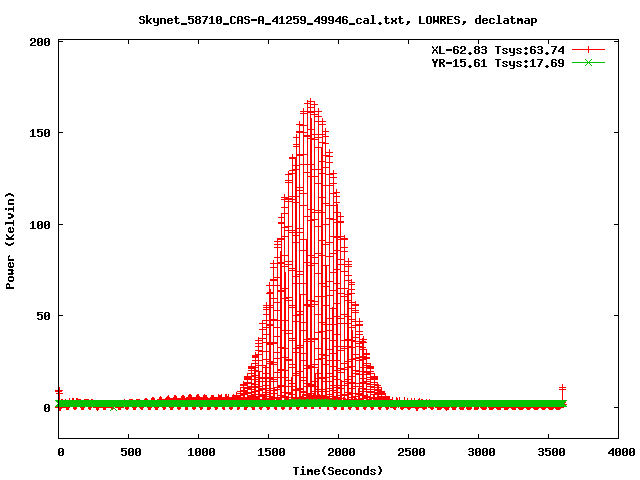Click the green YR legend line sample
Screen dimensions: 640x480
pyautogui.click(x=588, y=63)
